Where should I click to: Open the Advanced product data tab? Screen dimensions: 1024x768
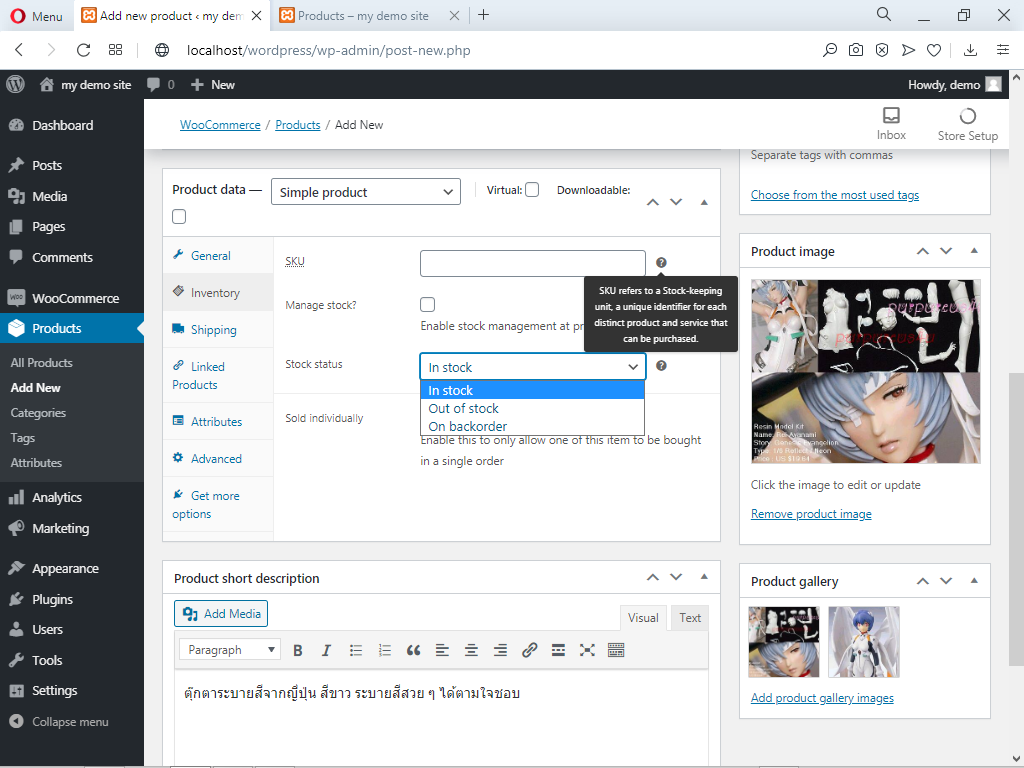[x=218, y=458]
